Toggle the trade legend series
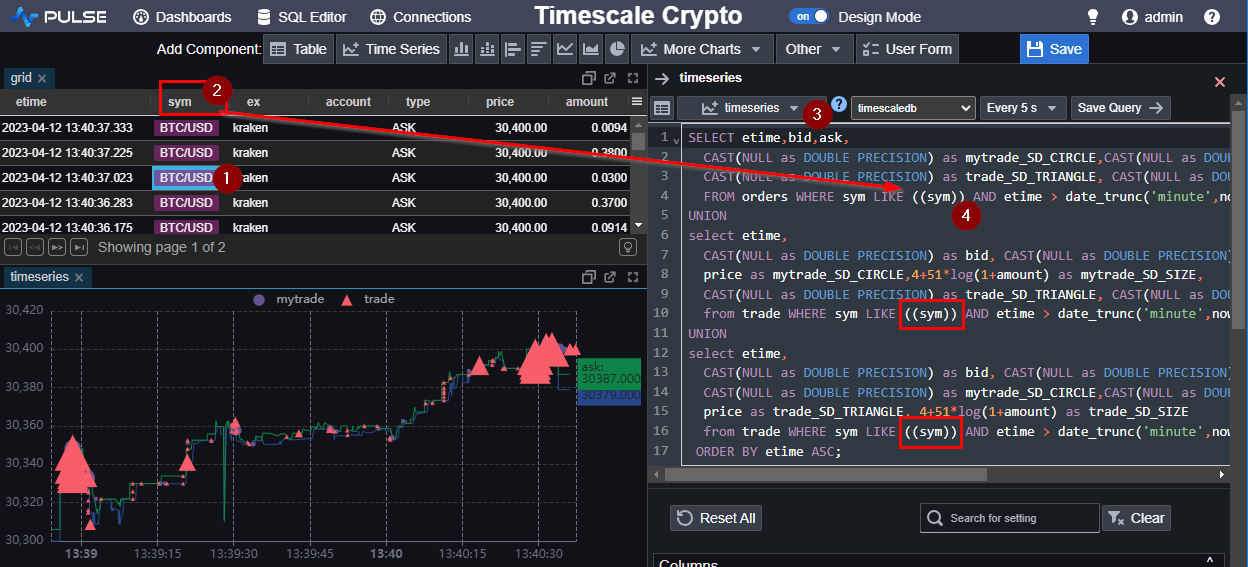This screenshot has height=567, width=1248. (x=368, y=299)
